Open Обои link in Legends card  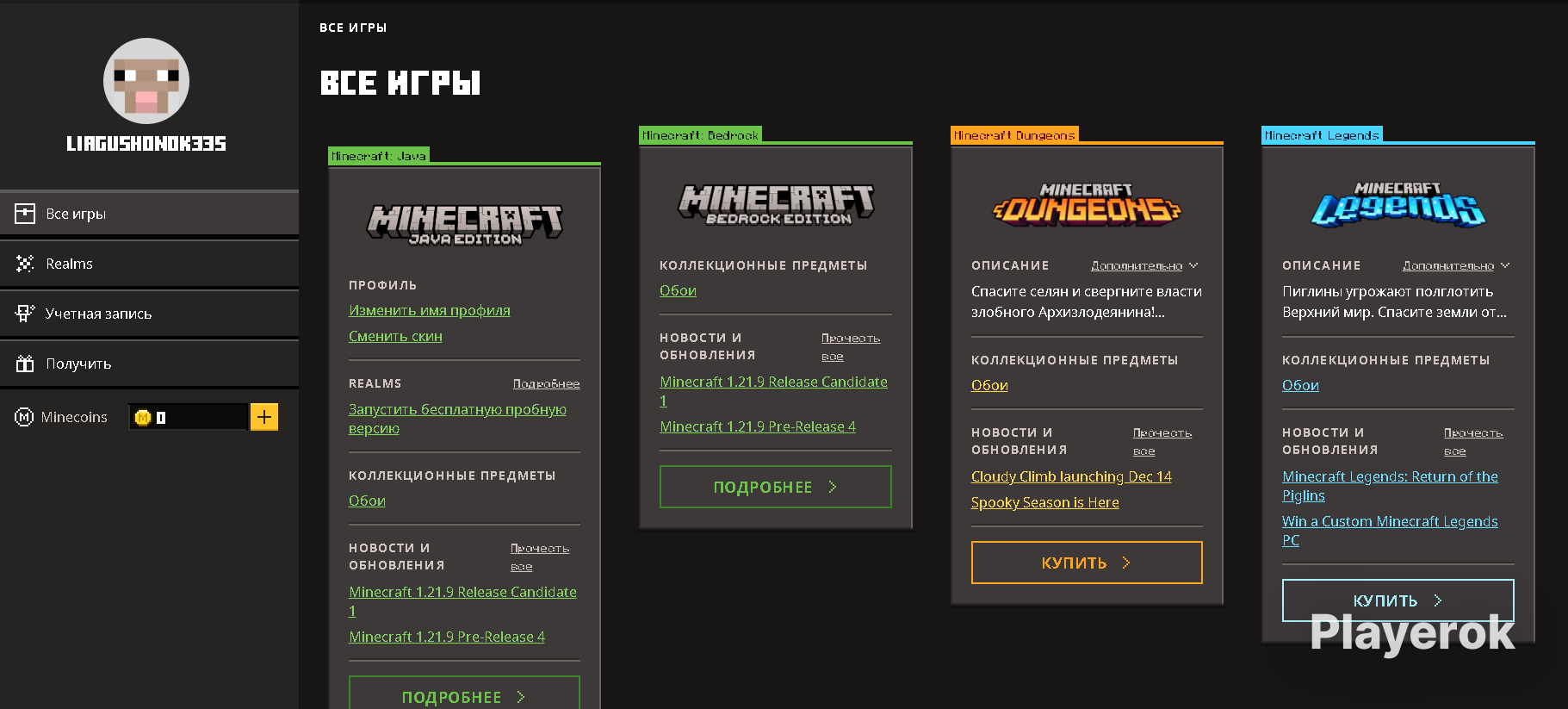click(1300, 386)
